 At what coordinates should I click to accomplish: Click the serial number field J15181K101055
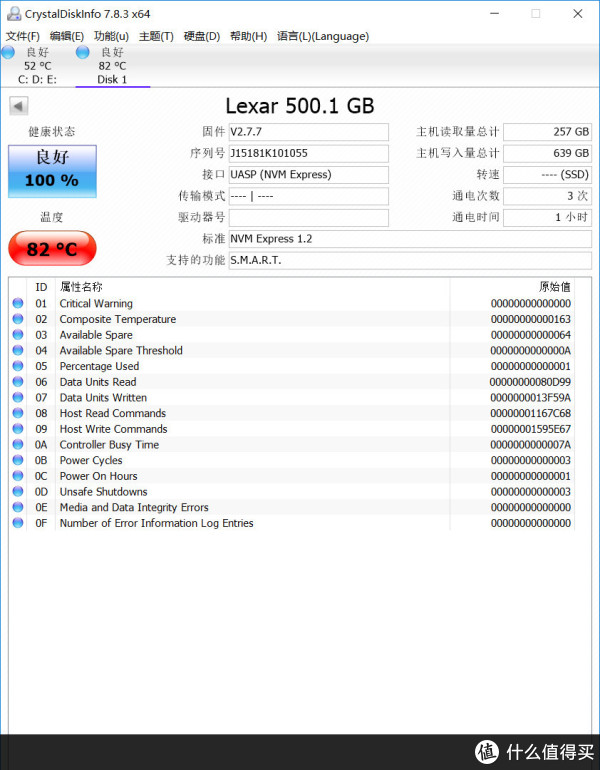click(x=309, y=153)
